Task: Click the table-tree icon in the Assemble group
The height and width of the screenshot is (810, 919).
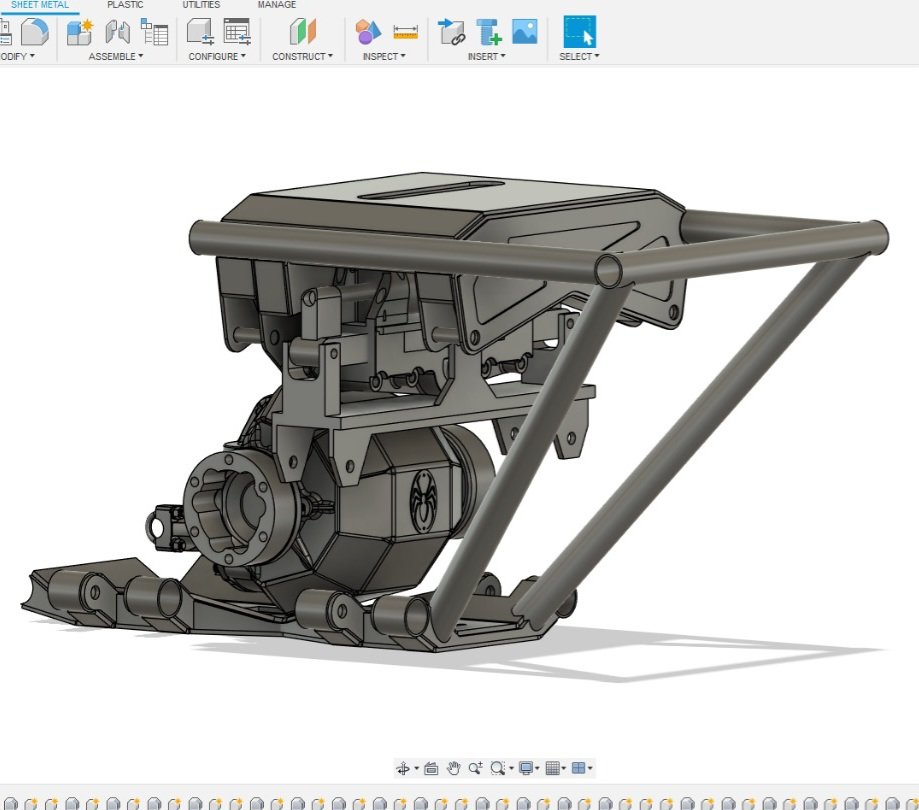Action: tap(155, 32)
